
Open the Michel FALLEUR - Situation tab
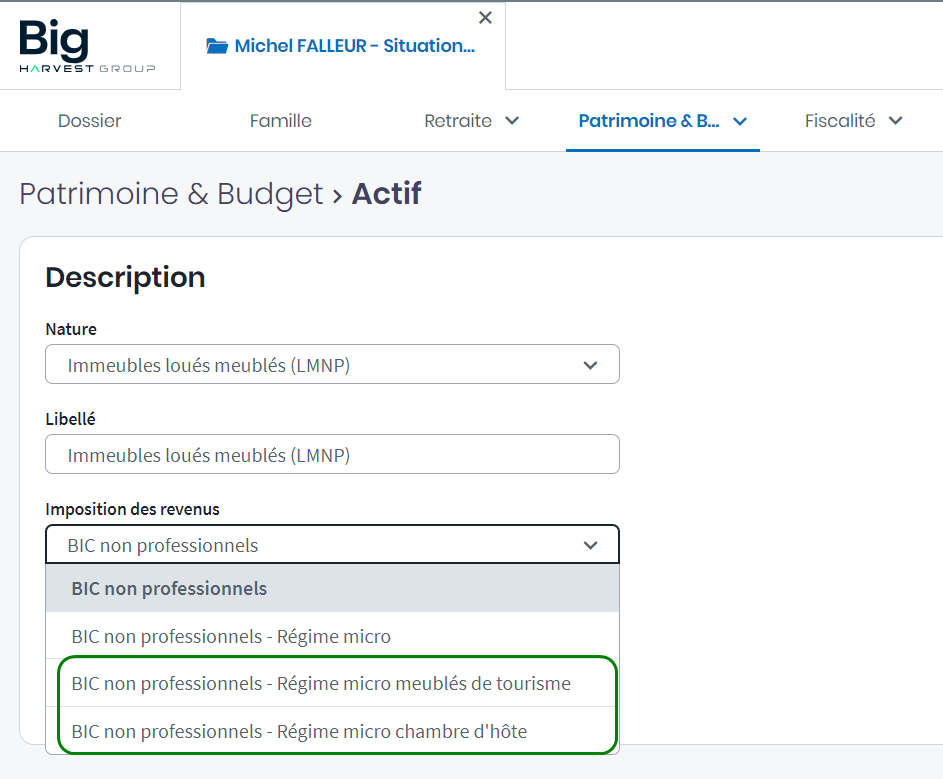[354, 46]
